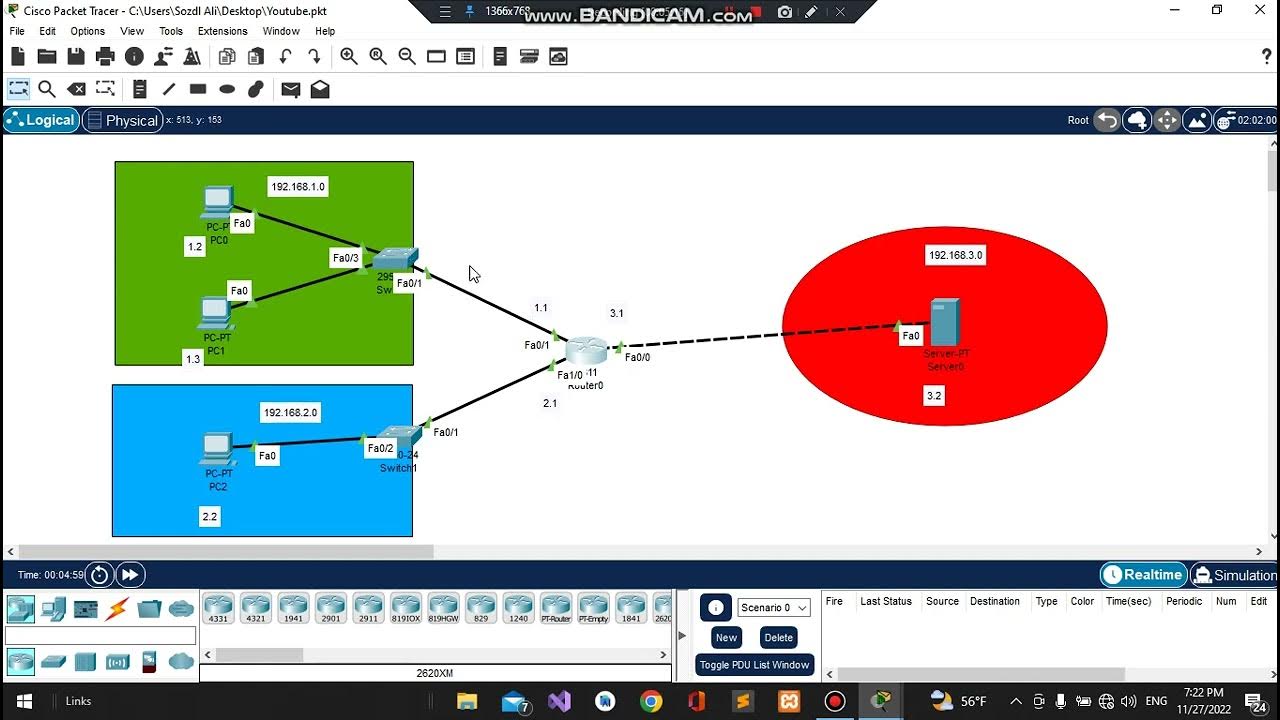
Task: Choose the Delete tool
Action: [76, 89]
